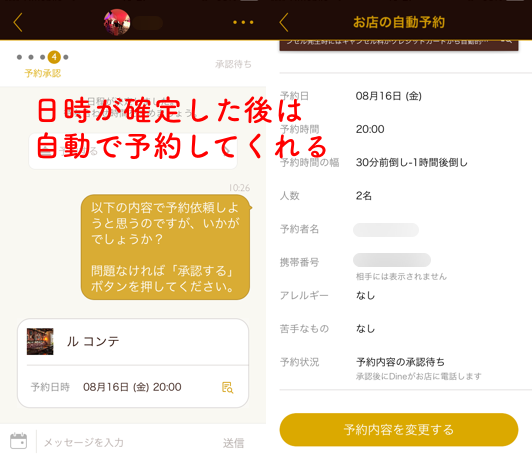Tap the blurred 予約者名 field
This screenshot has height=460, width=532.
coord(386,230)
